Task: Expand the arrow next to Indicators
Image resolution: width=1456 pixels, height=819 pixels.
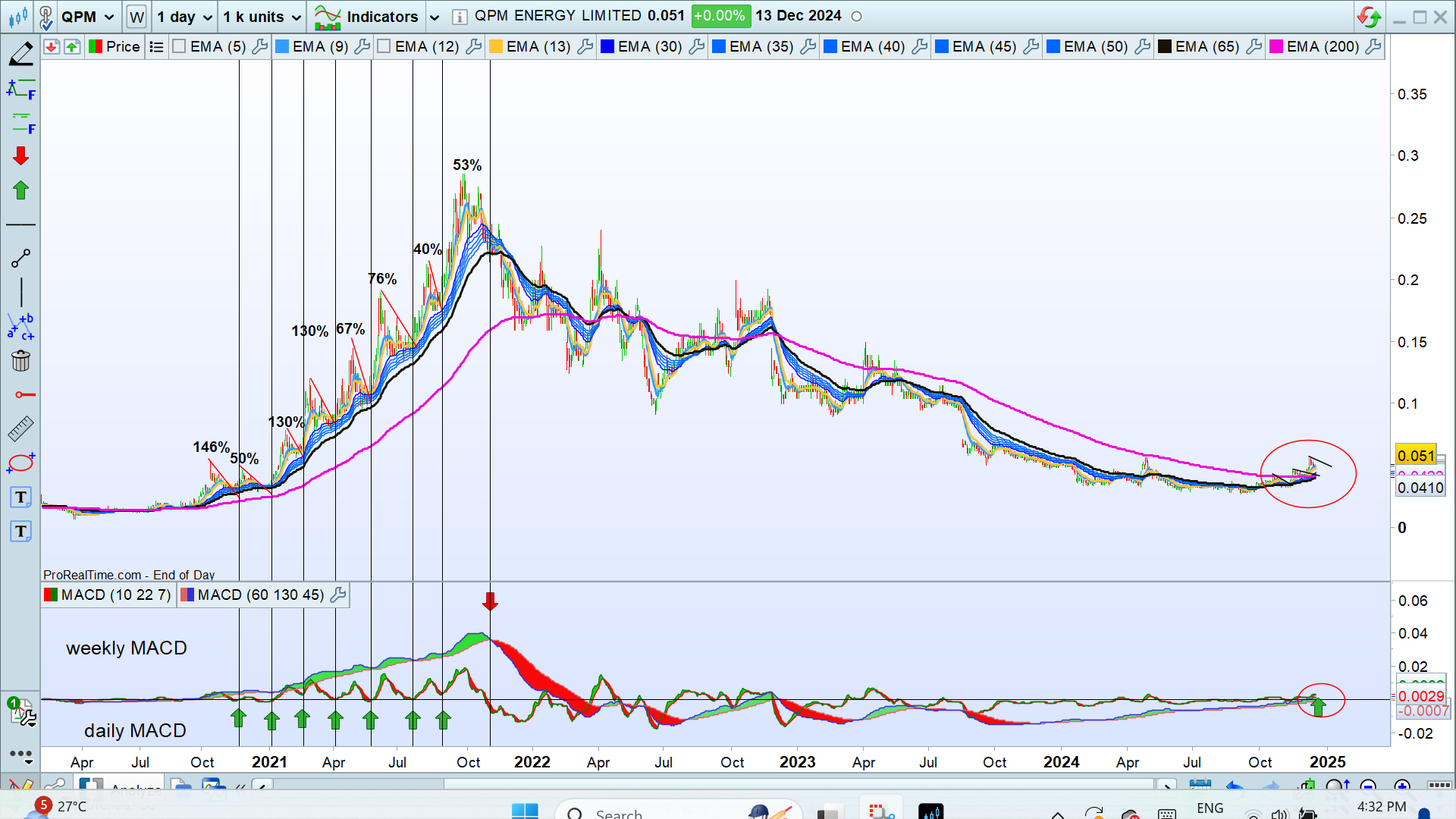Action: pyautogui.click(x=434, y=17)
